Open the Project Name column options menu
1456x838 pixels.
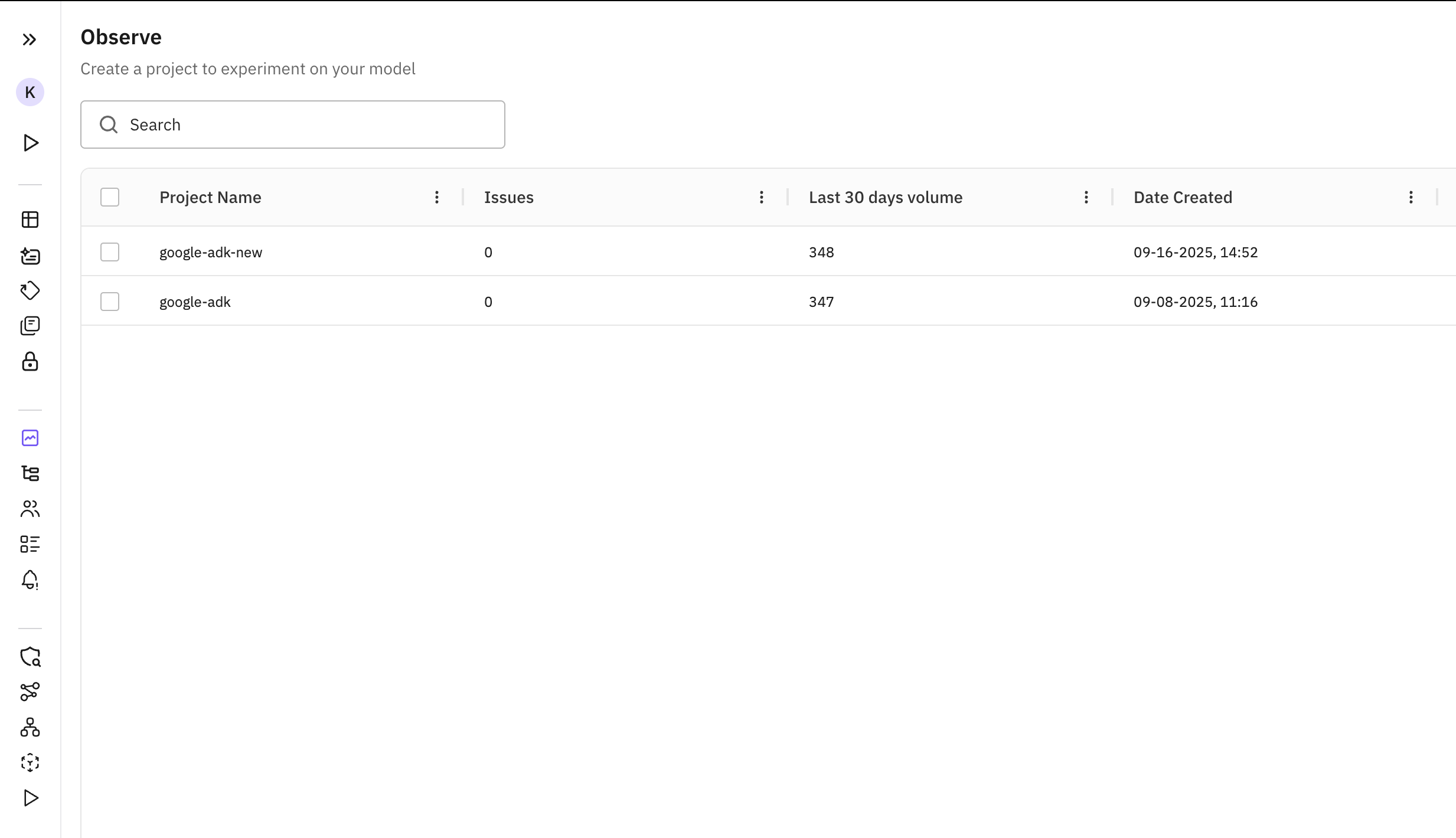click(437, 197)
